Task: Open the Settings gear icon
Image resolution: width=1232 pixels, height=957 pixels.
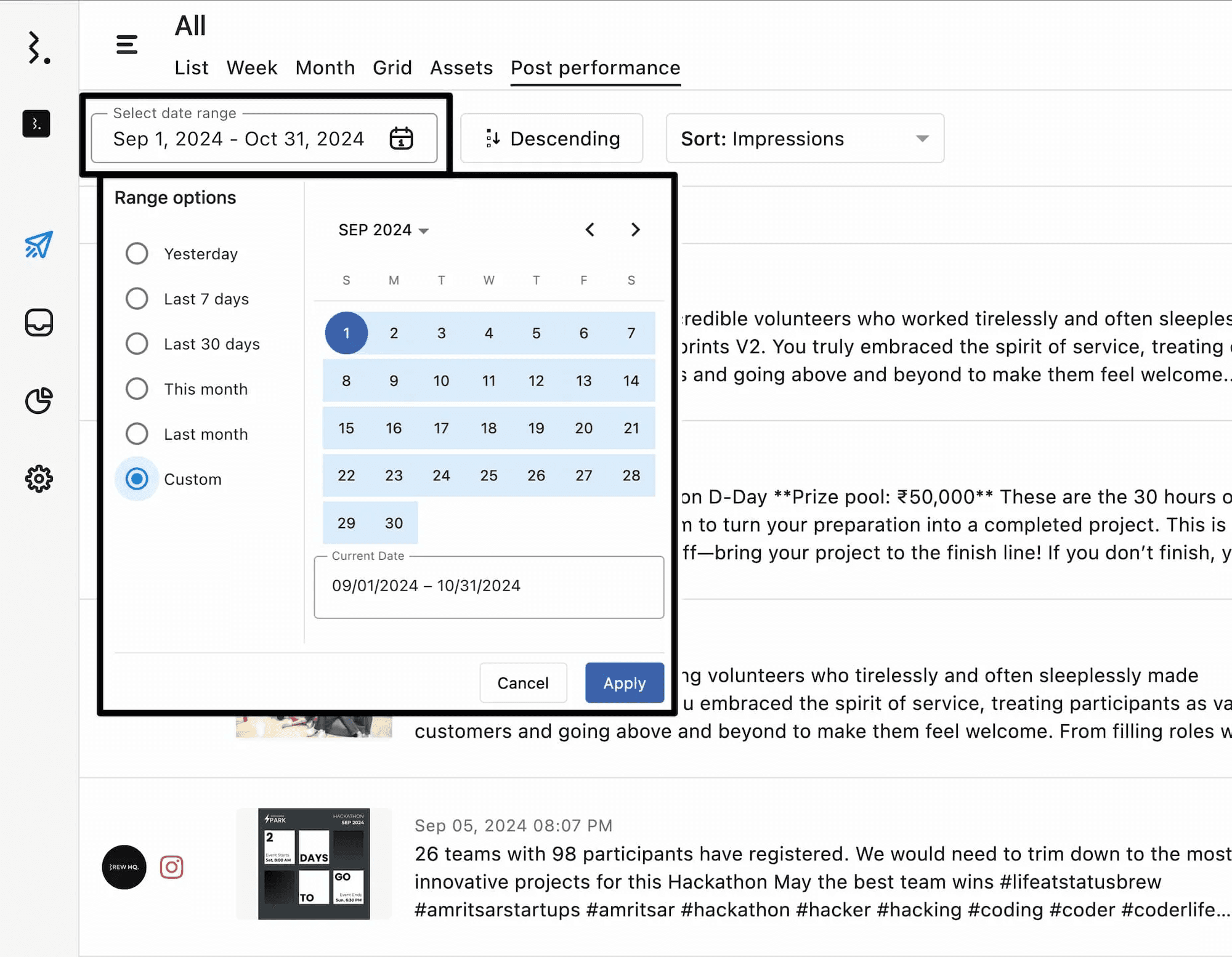Action: [x=39, y=478]
